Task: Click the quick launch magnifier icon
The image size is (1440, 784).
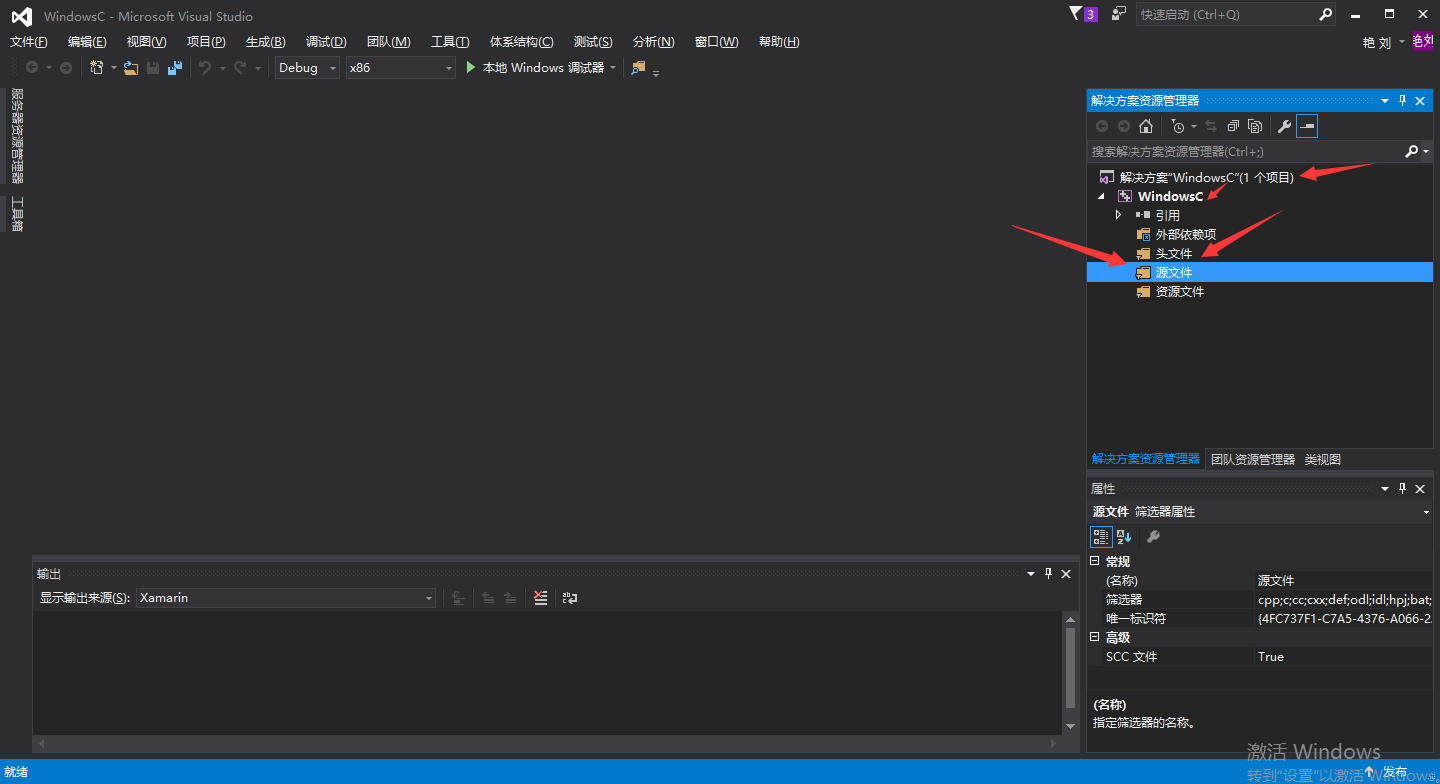Action: (x=1325, y=14)
